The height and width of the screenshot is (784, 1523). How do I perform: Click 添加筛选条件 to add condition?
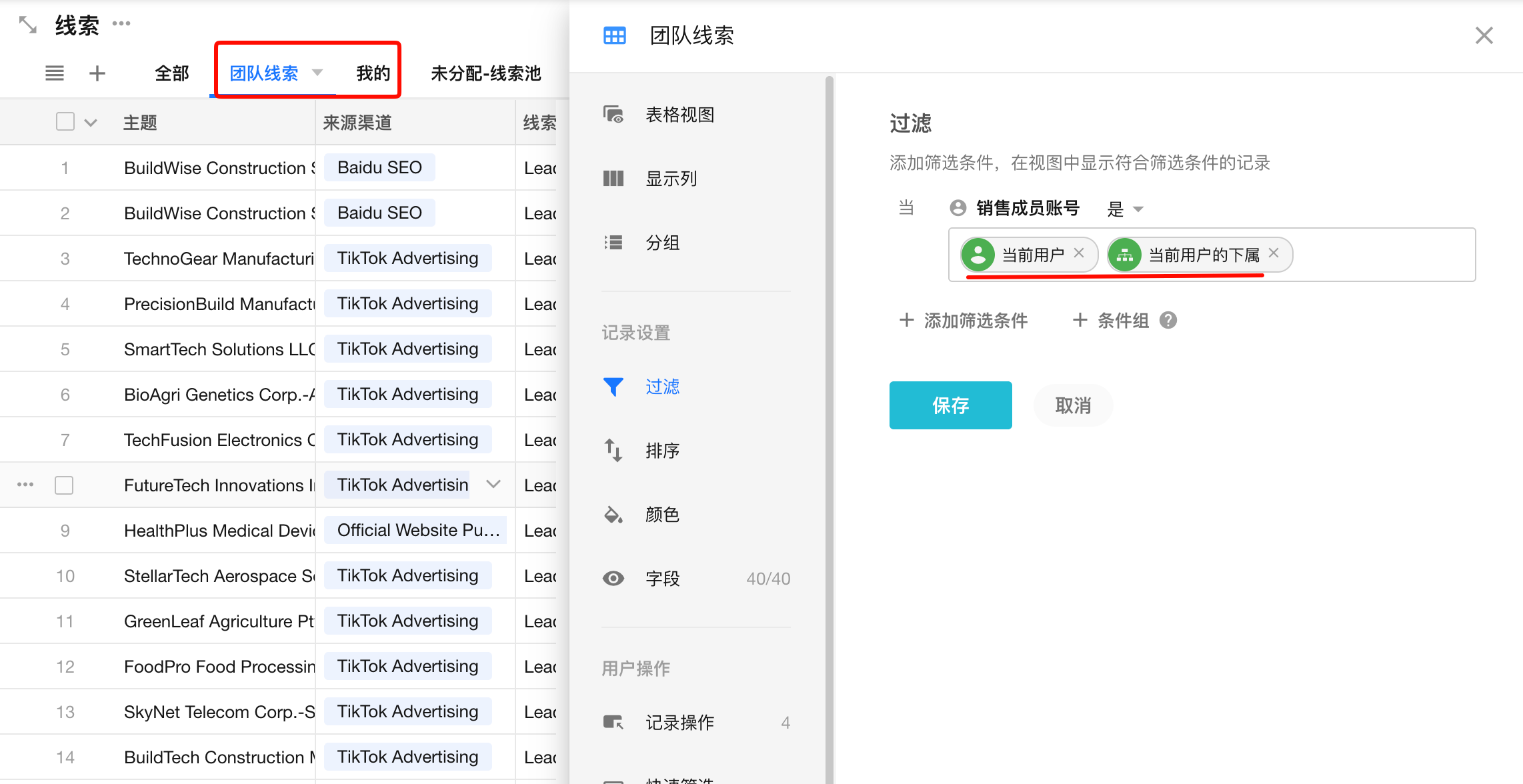click(x=964, y=321)
